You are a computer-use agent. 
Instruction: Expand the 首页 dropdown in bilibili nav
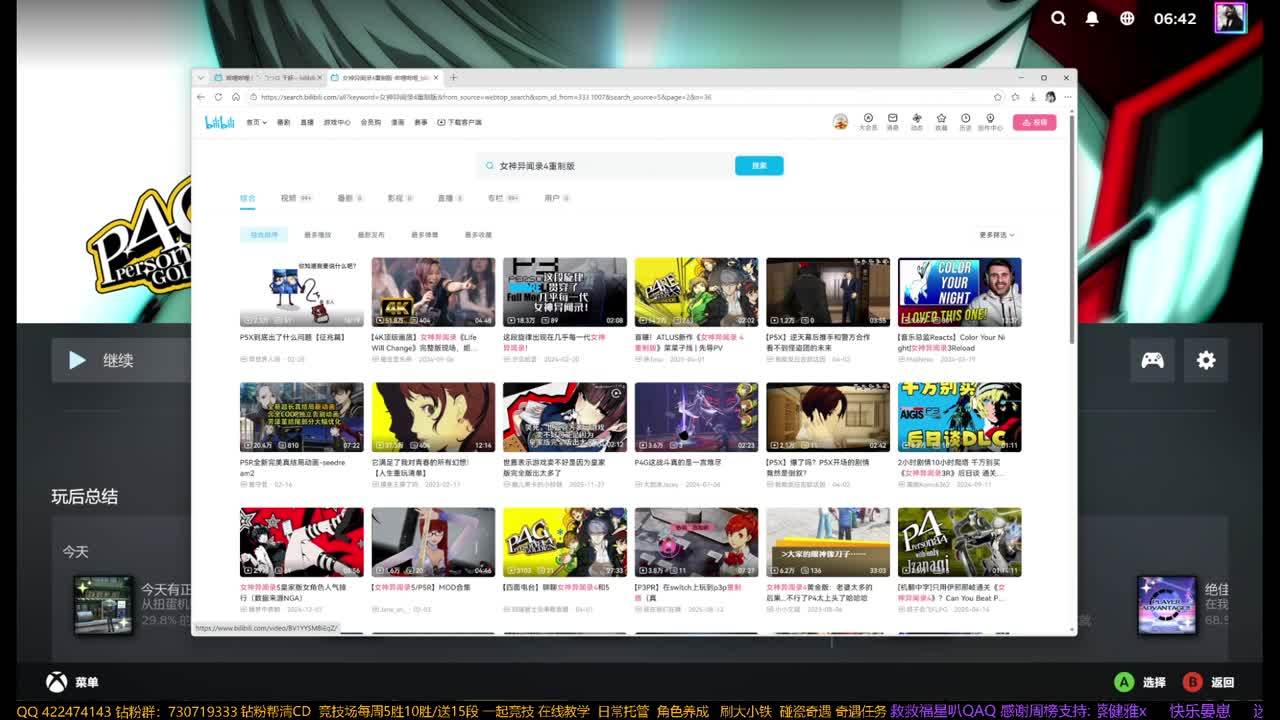[x=256, y=122]
